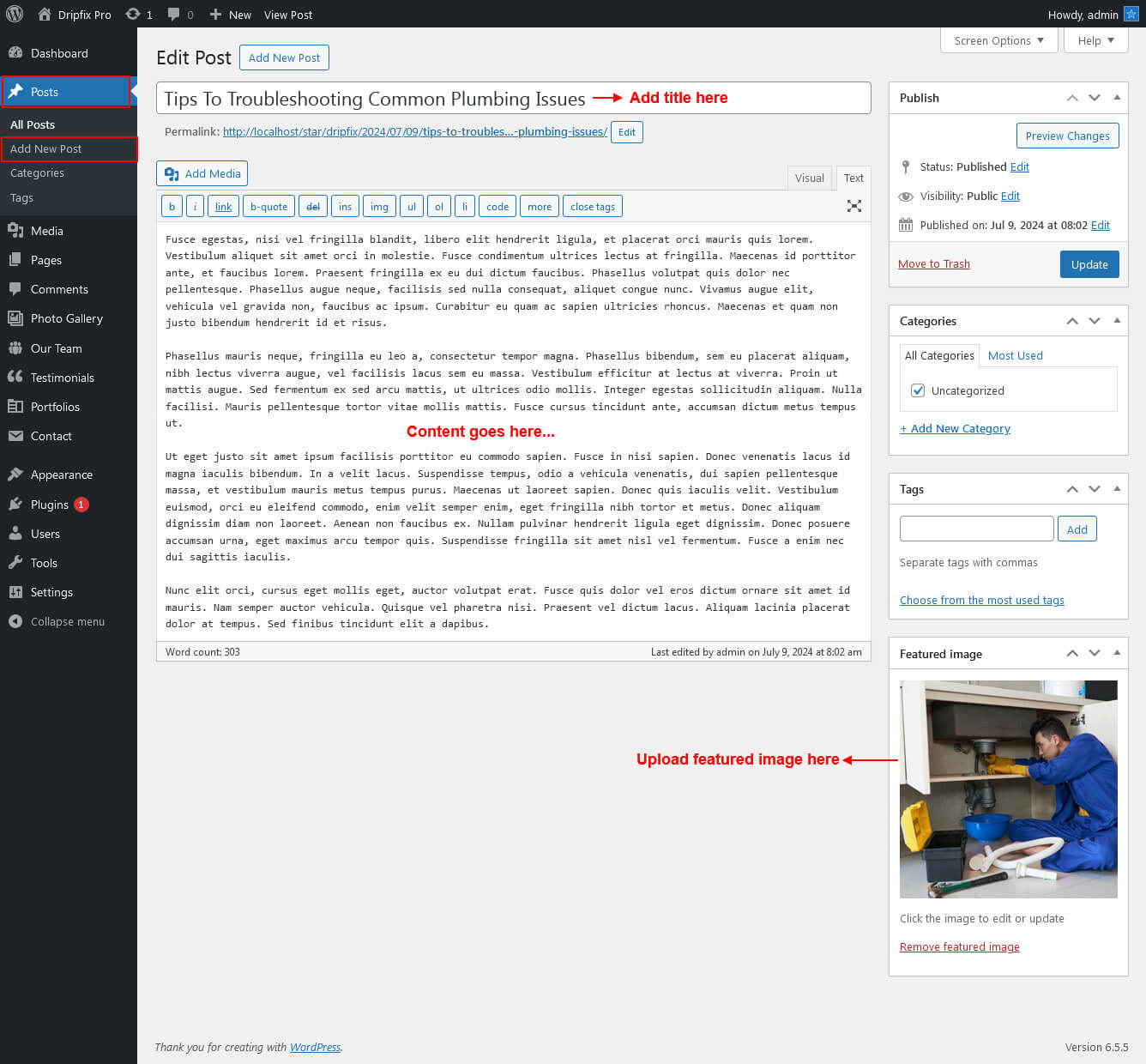1146x1064 pixels.
Task: Click Move to Trash link
Action: coord(933,263)
